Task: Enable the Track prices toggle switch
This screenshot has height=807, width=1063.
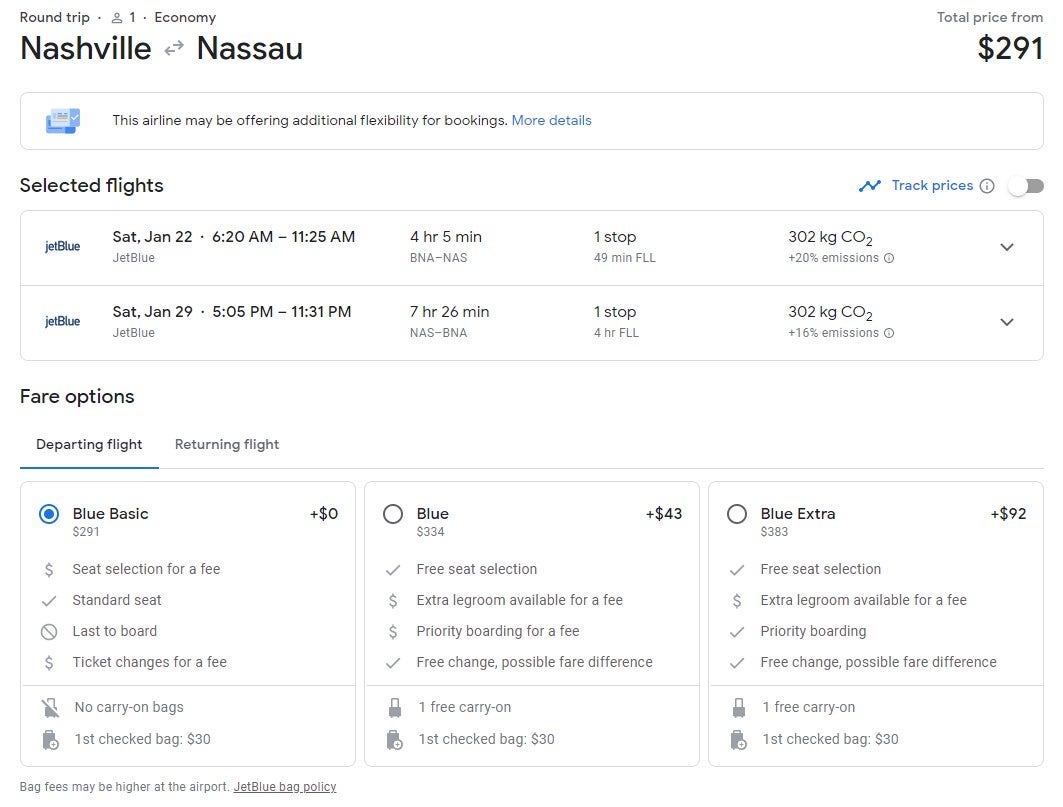Action: pos(1025,186)
